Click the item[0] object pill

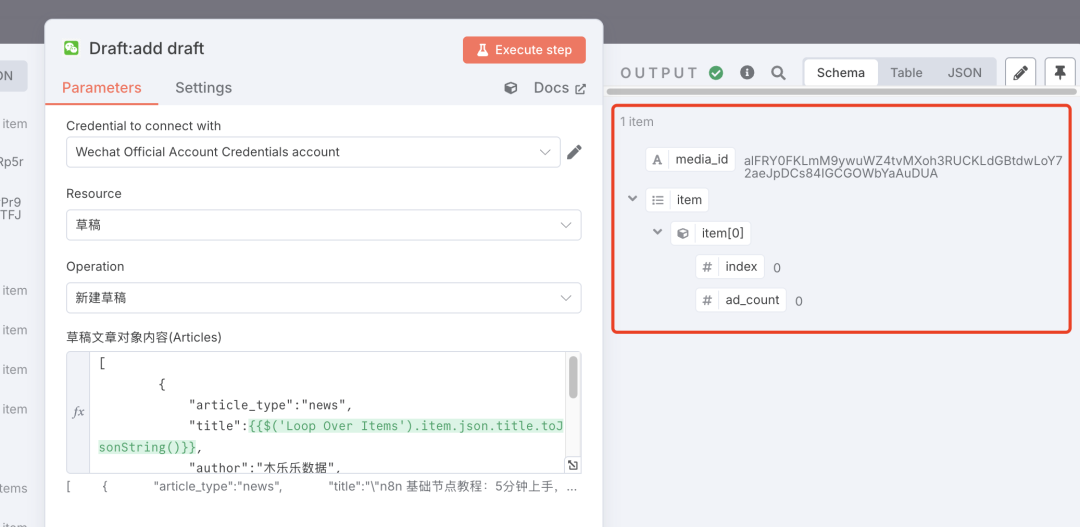pos(711,233)
